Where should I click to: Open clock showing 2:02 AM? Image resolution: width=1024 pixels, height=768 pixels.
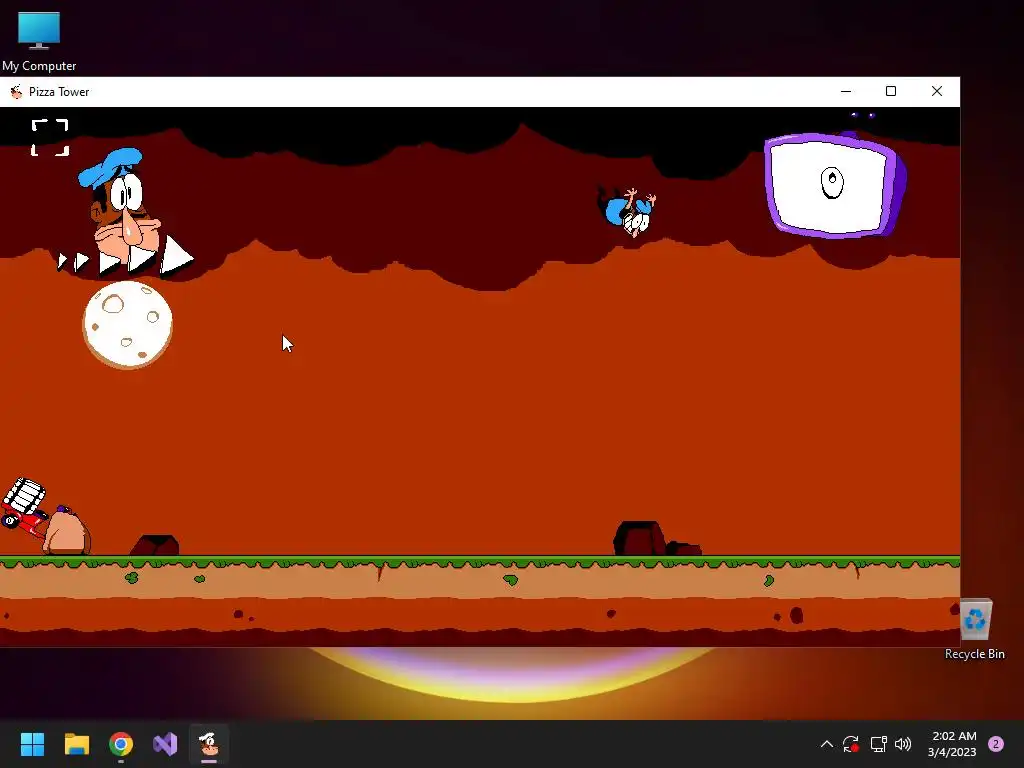coord(952,744)
